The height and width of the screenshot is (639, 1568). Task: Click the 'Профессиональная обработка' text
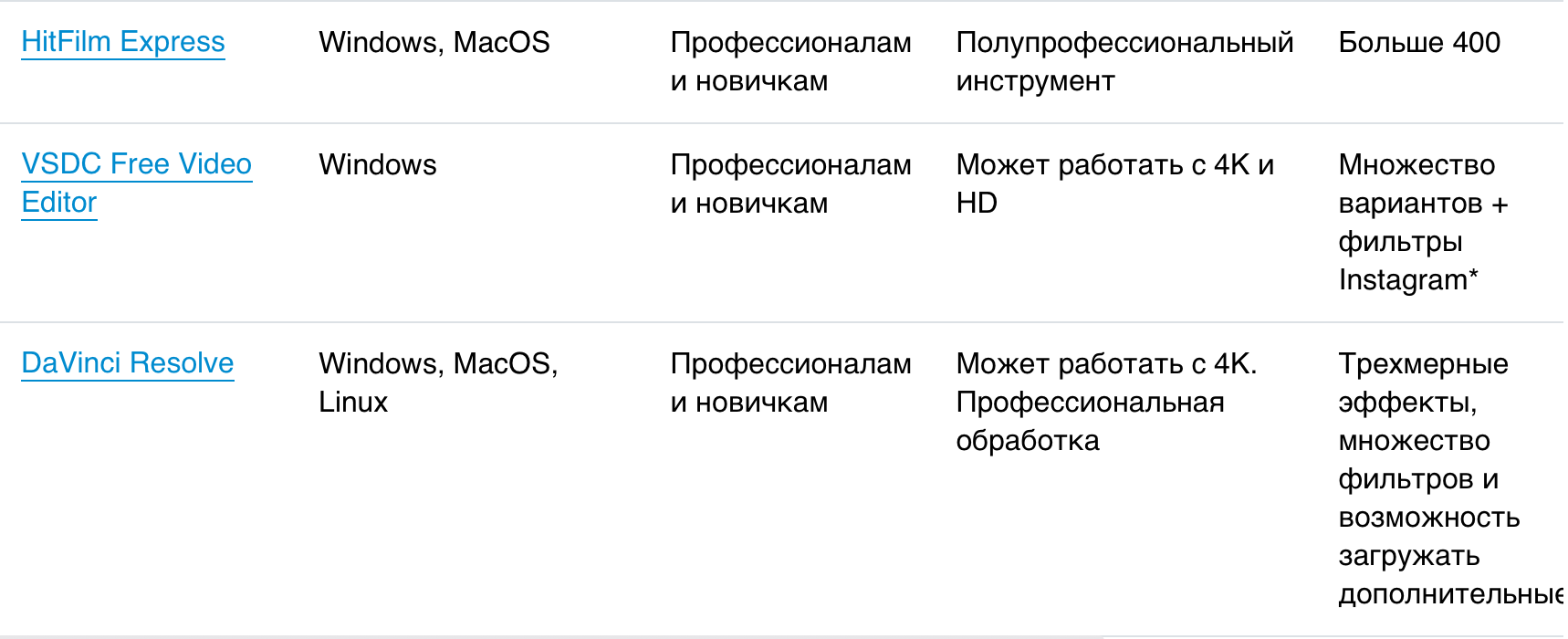click(1090, 421)
